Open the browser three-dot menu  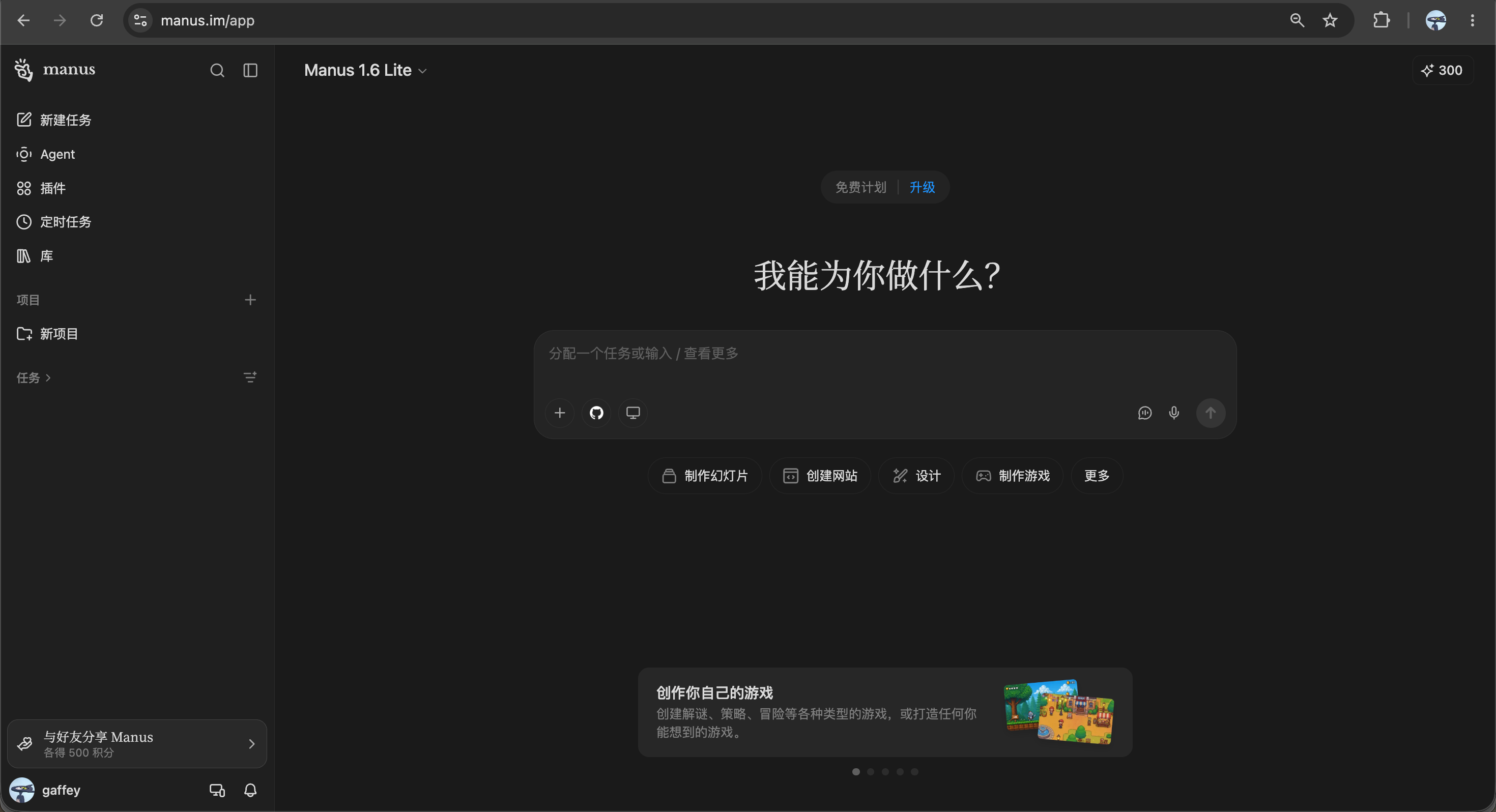(x=1472, y=20)
